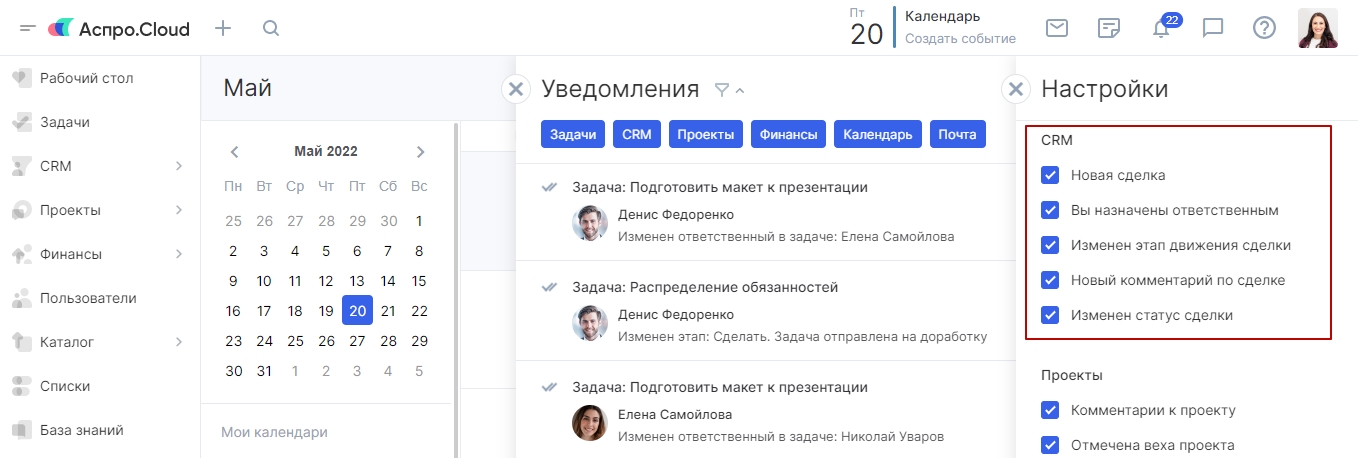Viewport: 1358px width, 458px height.
Task: Click the date 20 in header
Action: pos(866,34)
